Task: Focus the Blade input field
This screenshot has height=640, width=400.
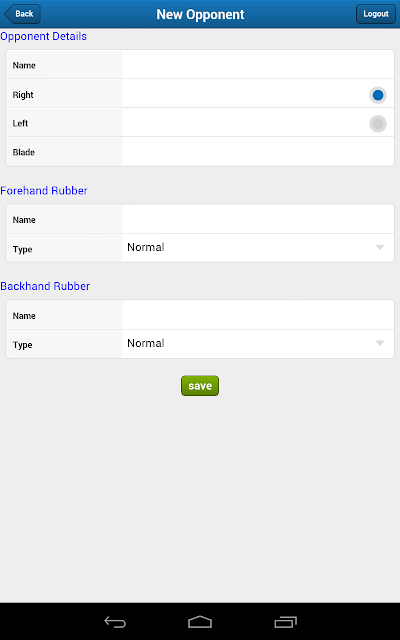Action: [258, 151]
